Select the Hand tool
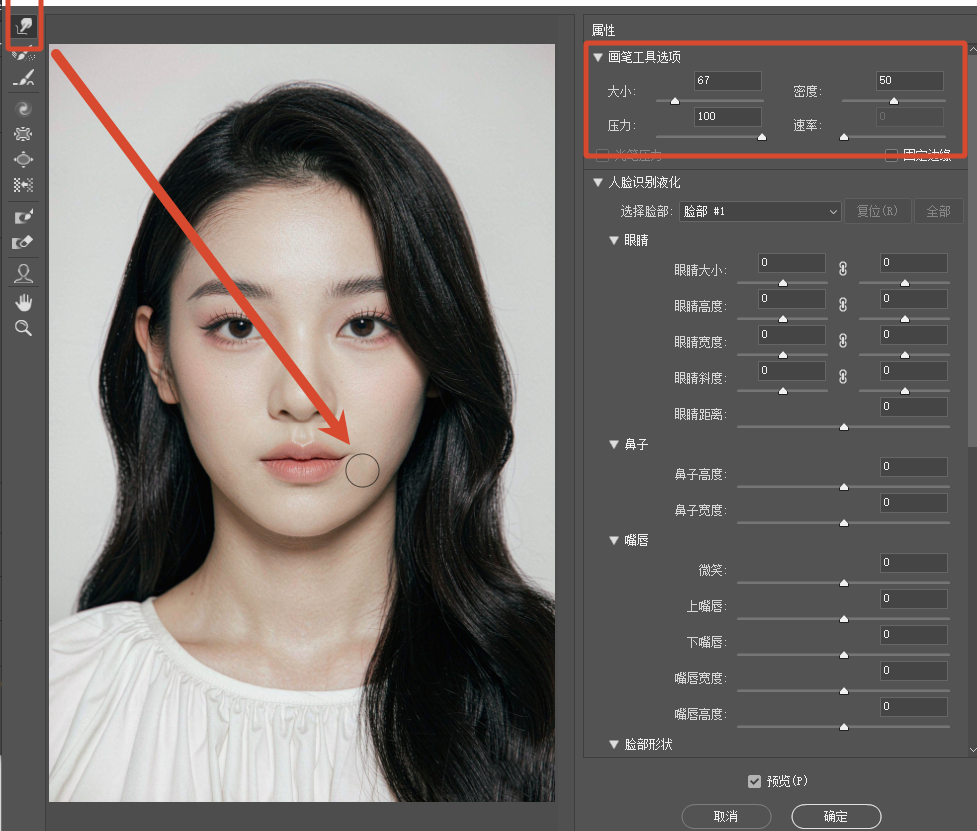Image resolution: width=977 pixels, height=831 pixels. (24, 303)
